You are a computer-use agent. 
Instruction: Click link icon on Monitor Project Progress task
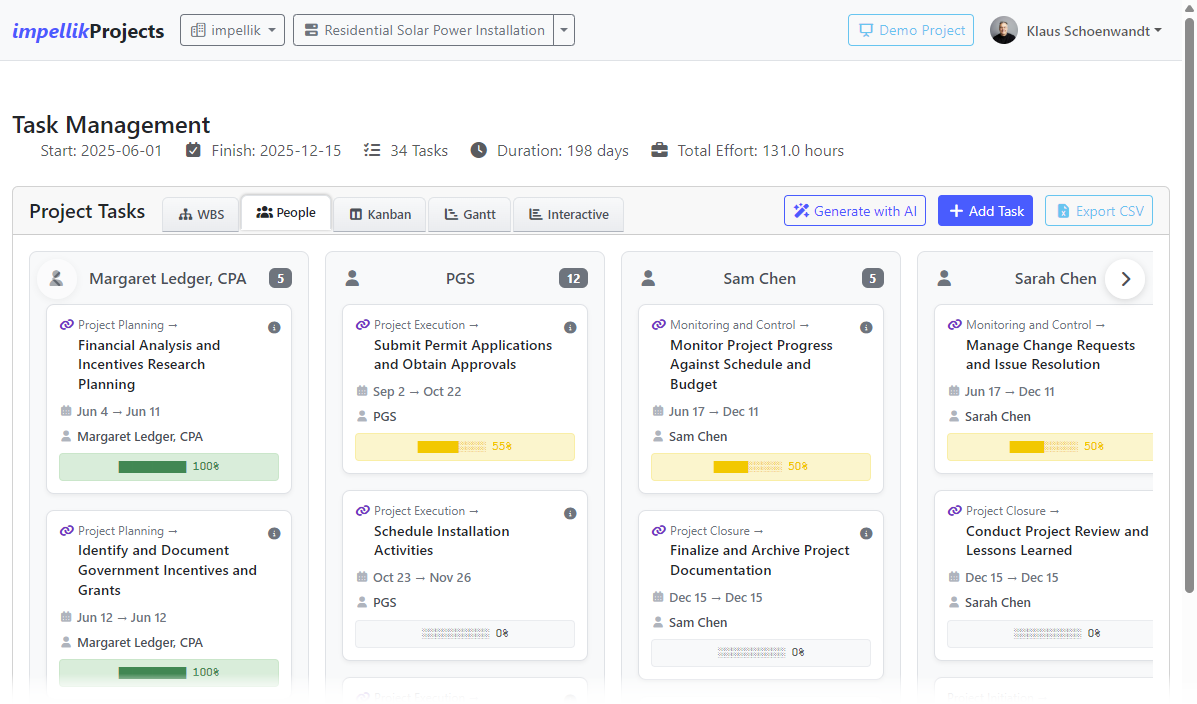(x=659, y=325)
